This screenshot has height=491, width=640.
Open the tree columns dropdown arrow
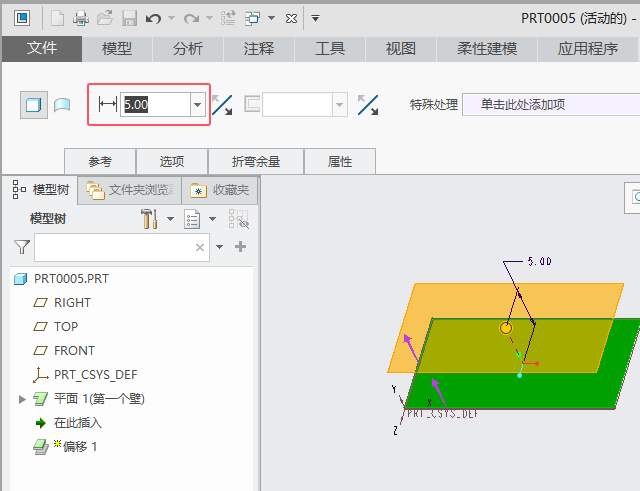click(x=213, y=219)
